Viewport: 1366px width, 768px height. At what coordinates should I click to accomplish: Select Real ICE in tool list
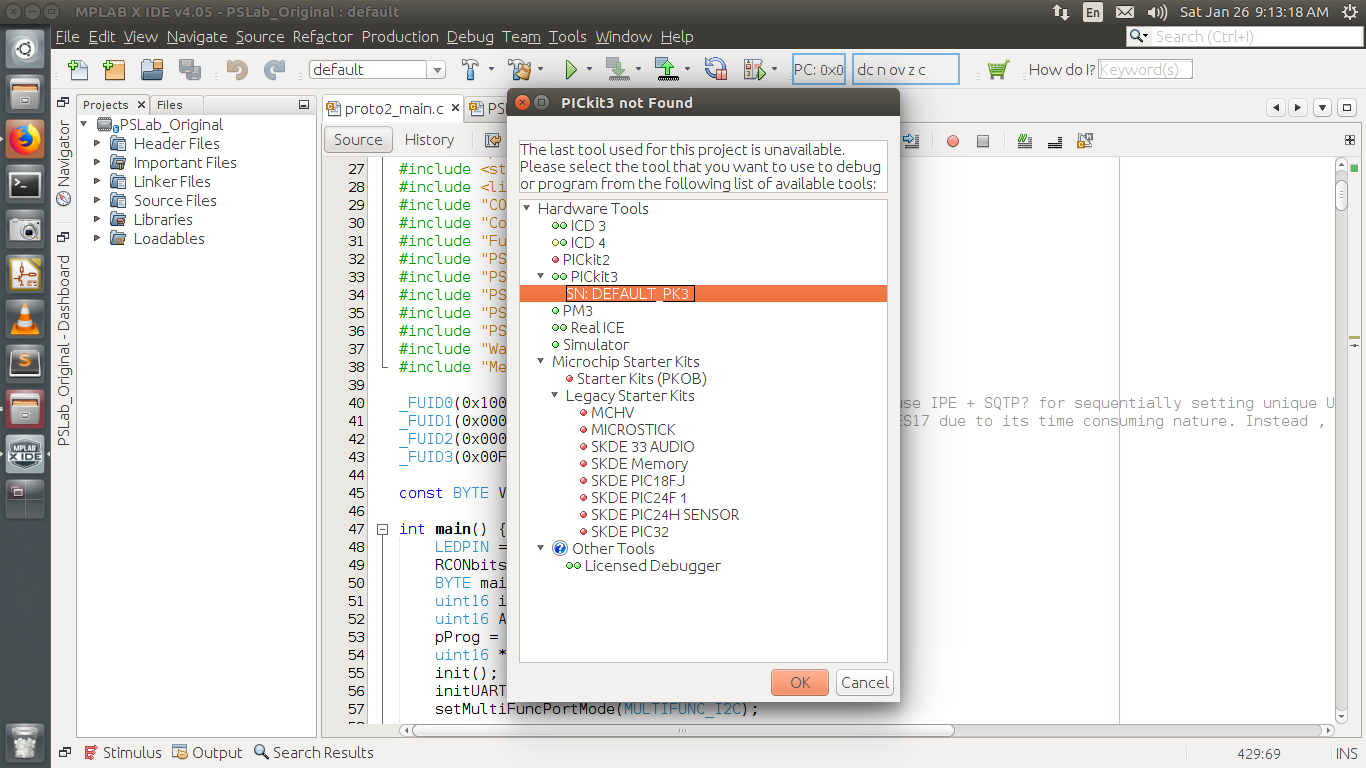point(597,328)
